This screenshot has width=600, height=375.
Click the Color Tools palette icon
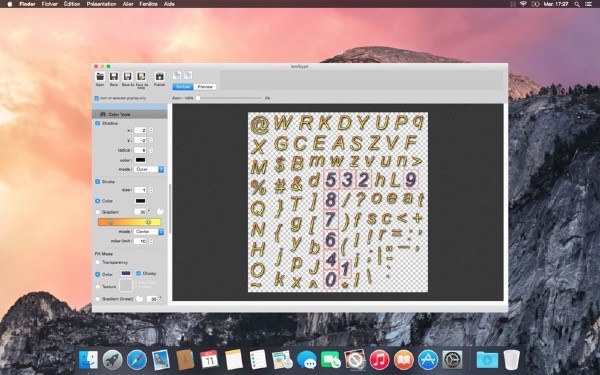(103, 114)
